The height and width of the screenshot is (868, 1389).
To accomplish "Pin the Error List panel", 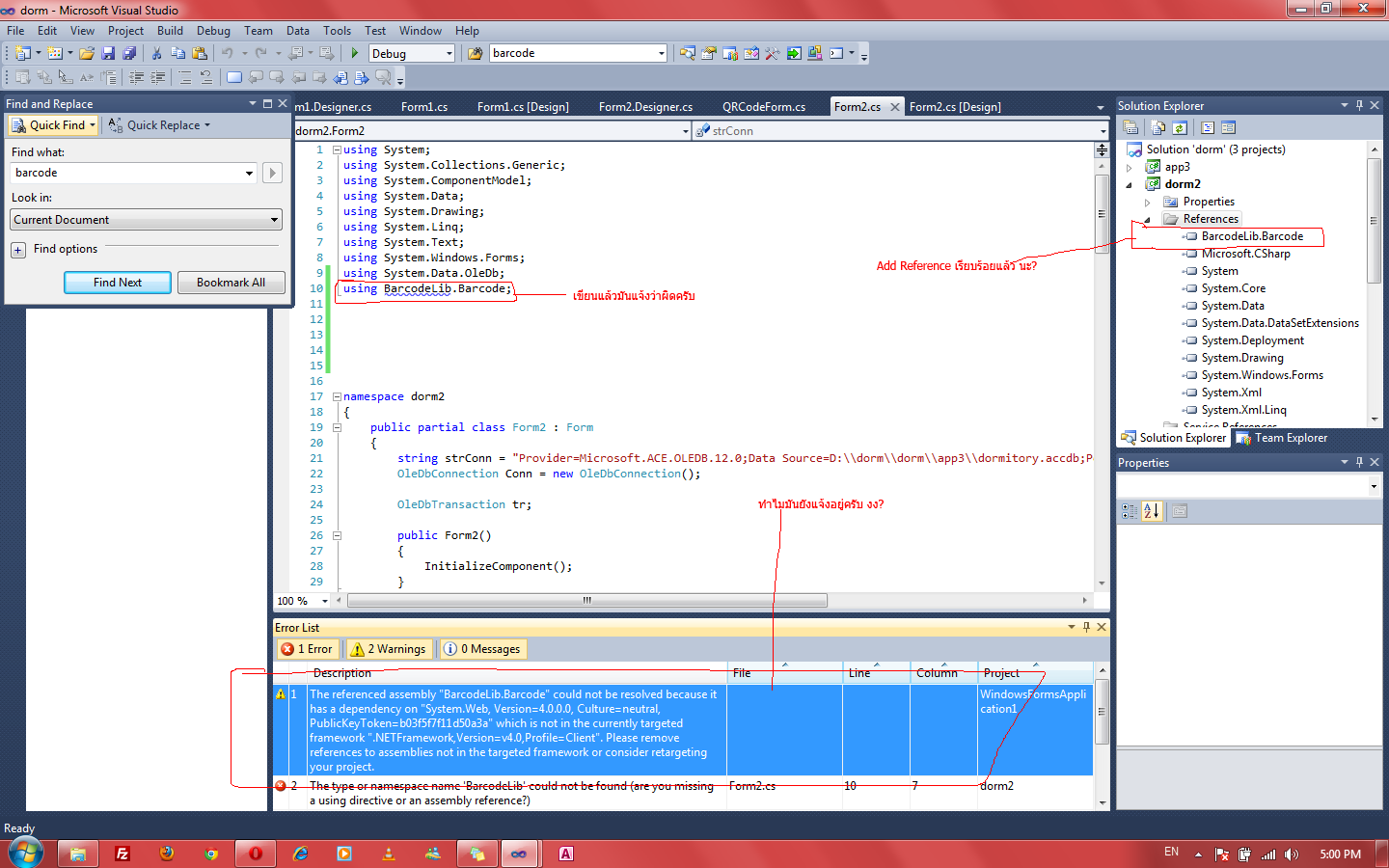I will pyautogui.click(x=1086, y=627).
